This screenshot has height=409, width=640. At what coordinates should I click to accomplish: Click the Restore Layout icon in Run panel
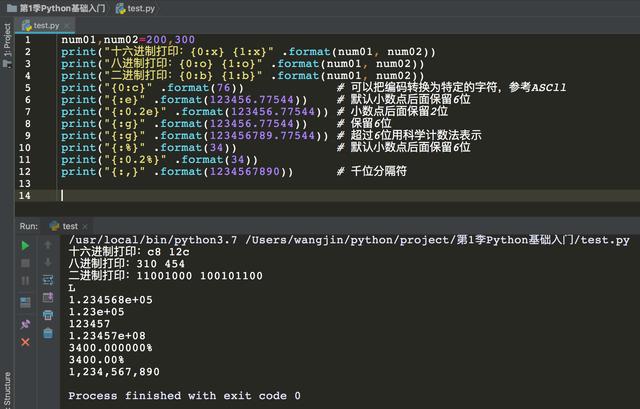point(25,302)
